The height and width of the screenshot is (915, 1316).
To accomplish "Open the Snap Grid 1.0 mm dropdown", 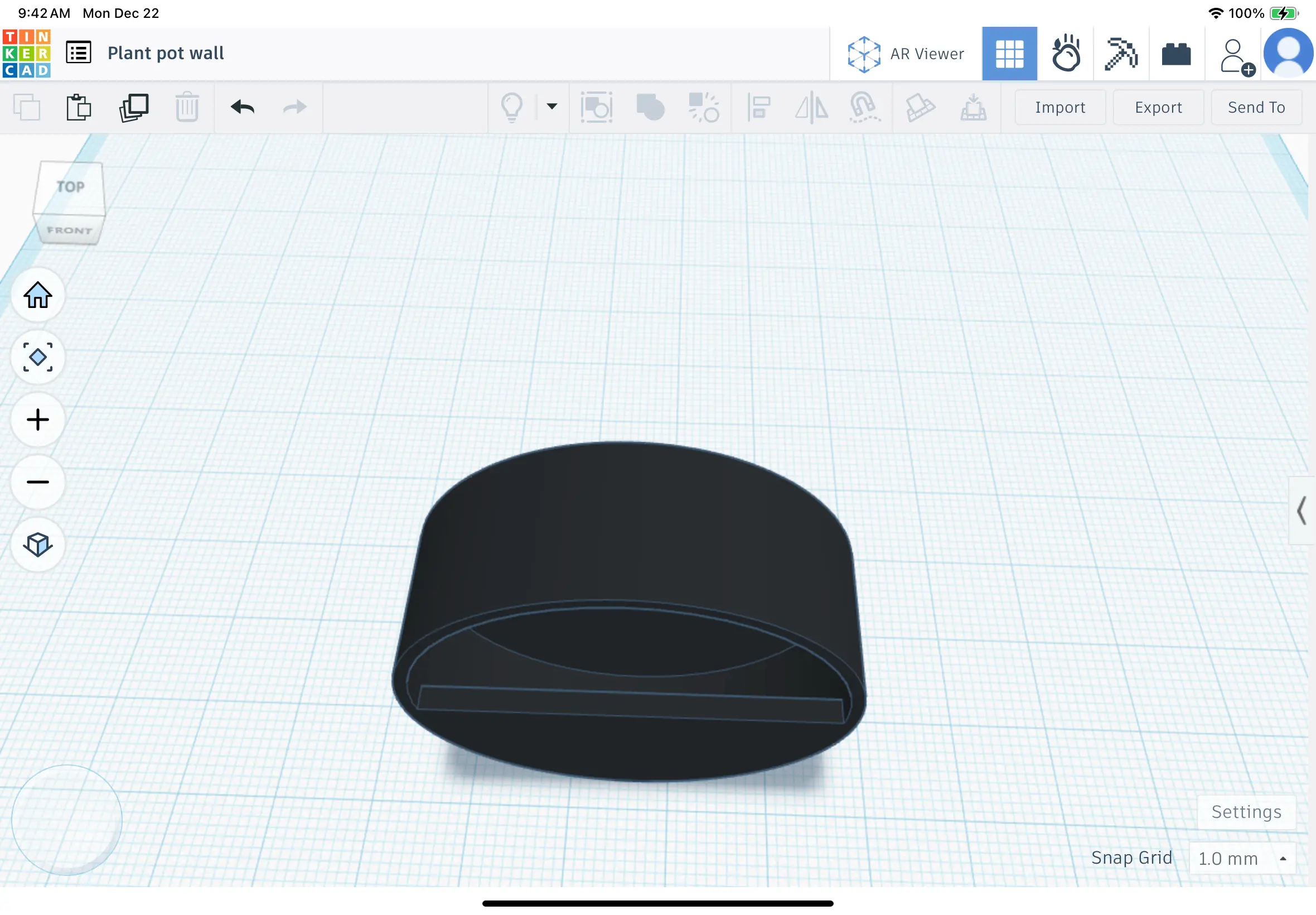I will 1242,858.
